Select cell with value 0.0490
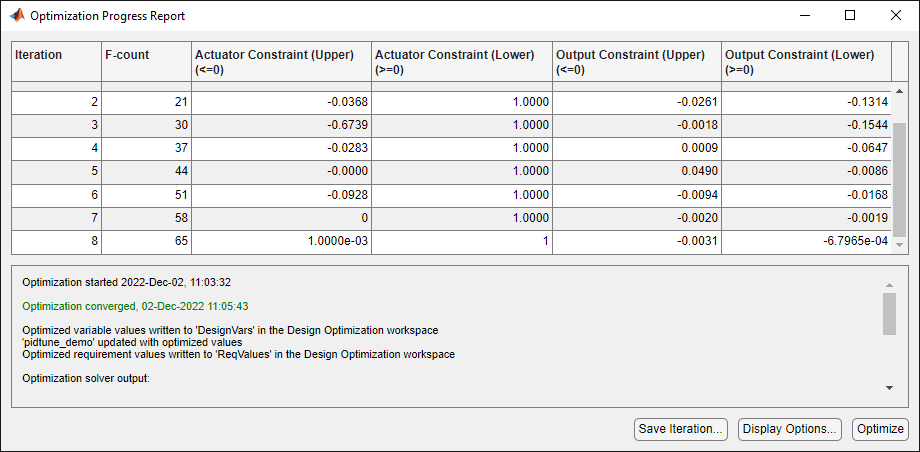The height and width of the screenshot is (452, 920). click(x=637, y=171)
